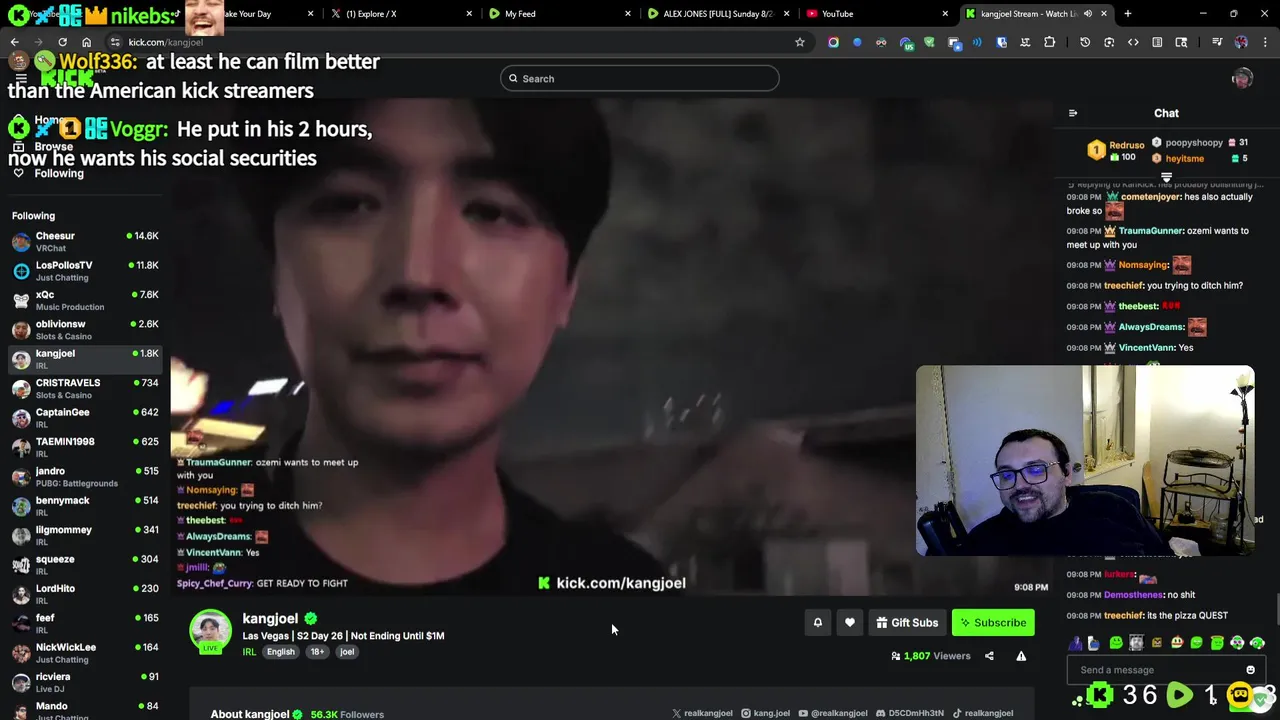
Task: Click the share icon below the stream
Action: (x=989, y=656)
